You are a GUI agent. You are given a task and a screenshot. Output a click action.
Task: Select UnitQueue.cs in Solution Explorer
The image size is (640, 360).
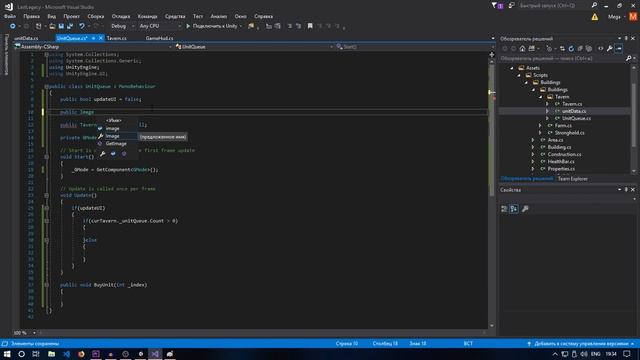(576, 118)
